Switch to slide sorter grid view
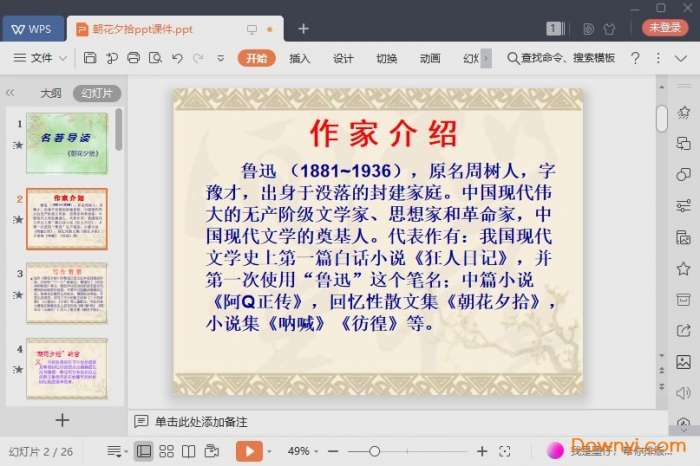 point(167,451)
